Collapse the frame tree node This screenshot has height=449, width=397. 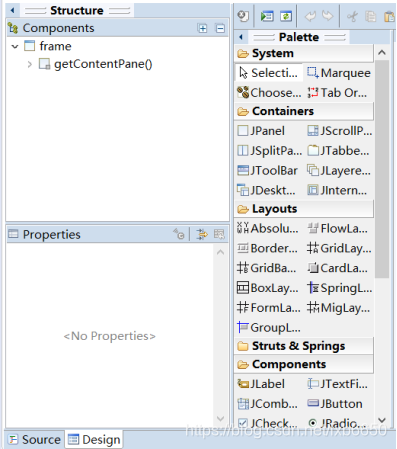[x=15, y=46]
